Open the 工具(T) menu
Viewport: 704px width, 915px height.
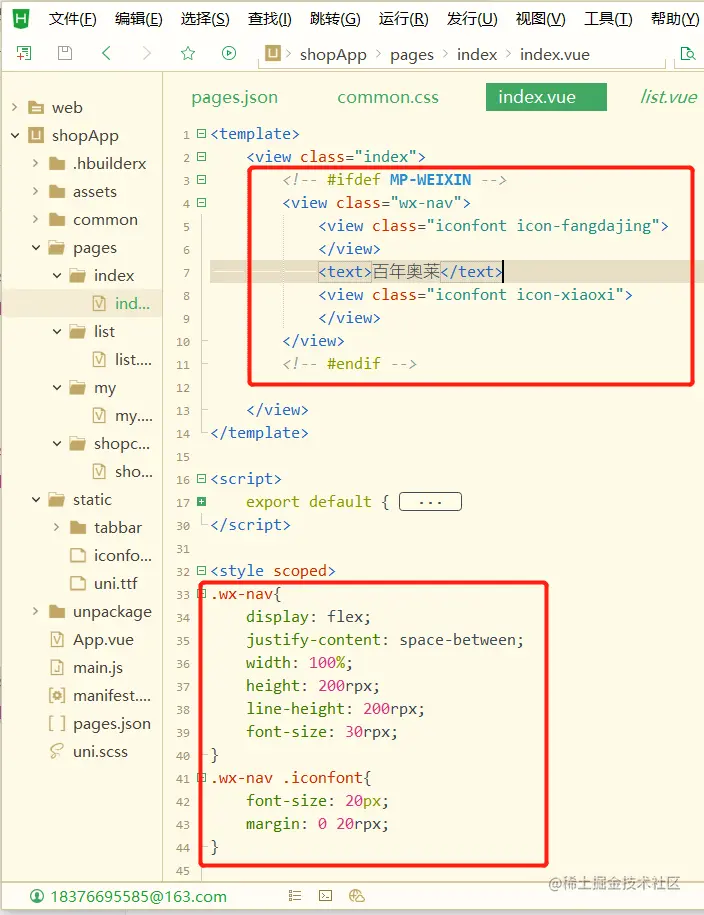click(608, 19)
